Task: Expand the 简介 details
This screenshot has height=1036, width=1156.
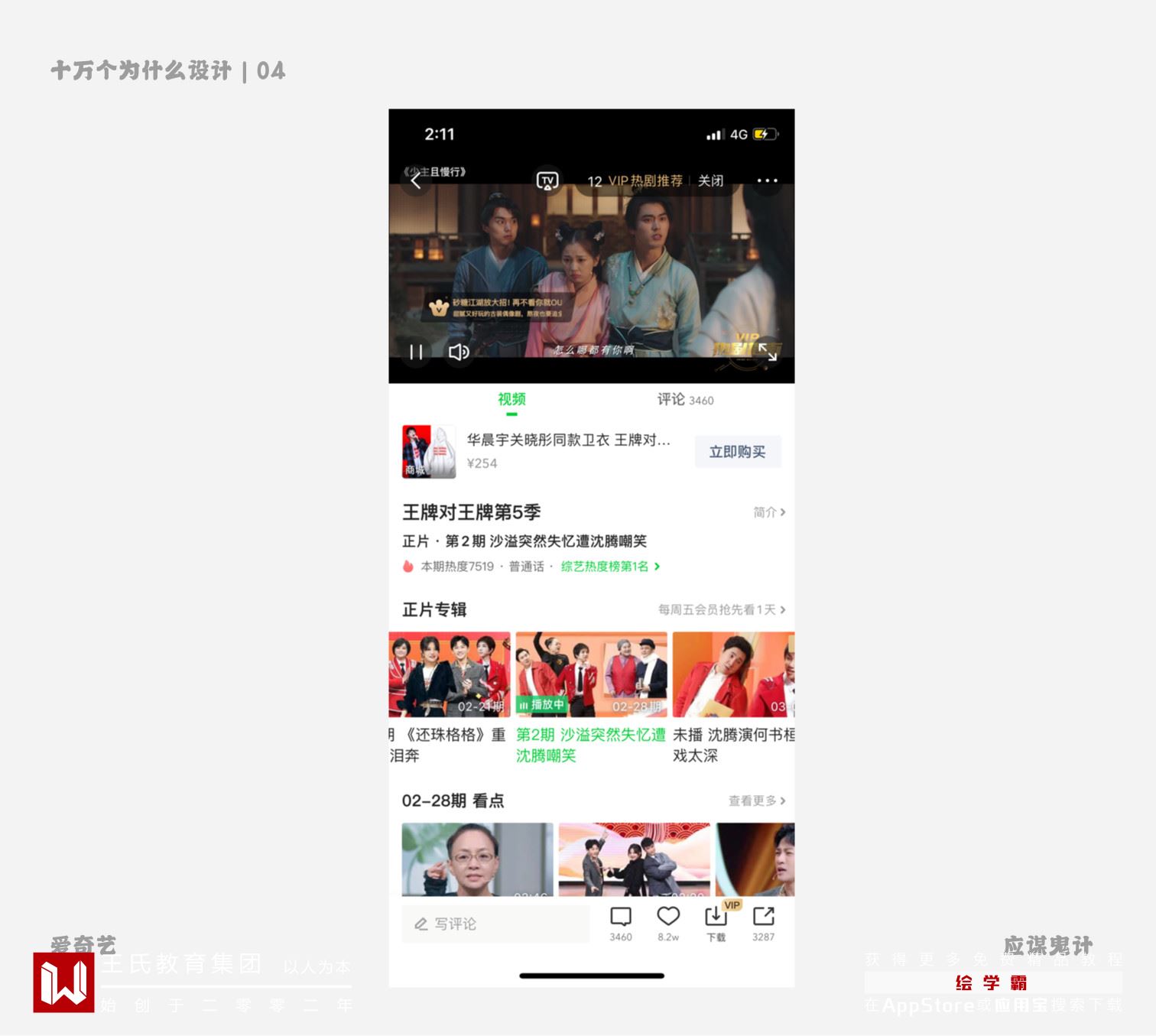Action: 769,512
